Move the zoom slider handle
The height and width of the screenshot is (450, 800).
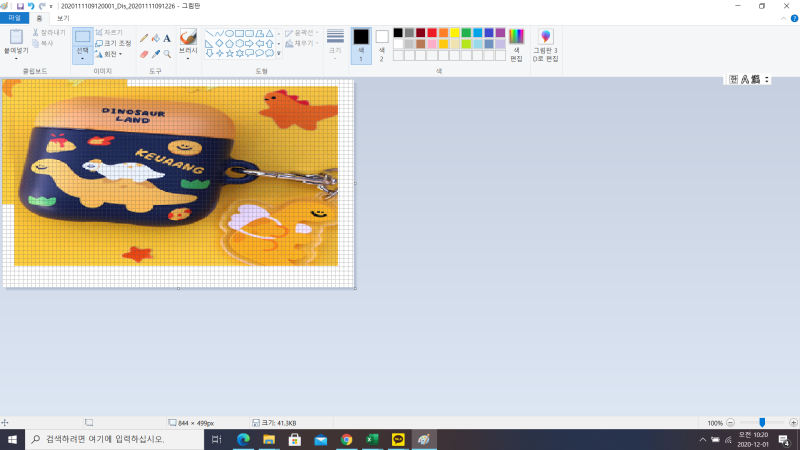pos(762,422)
